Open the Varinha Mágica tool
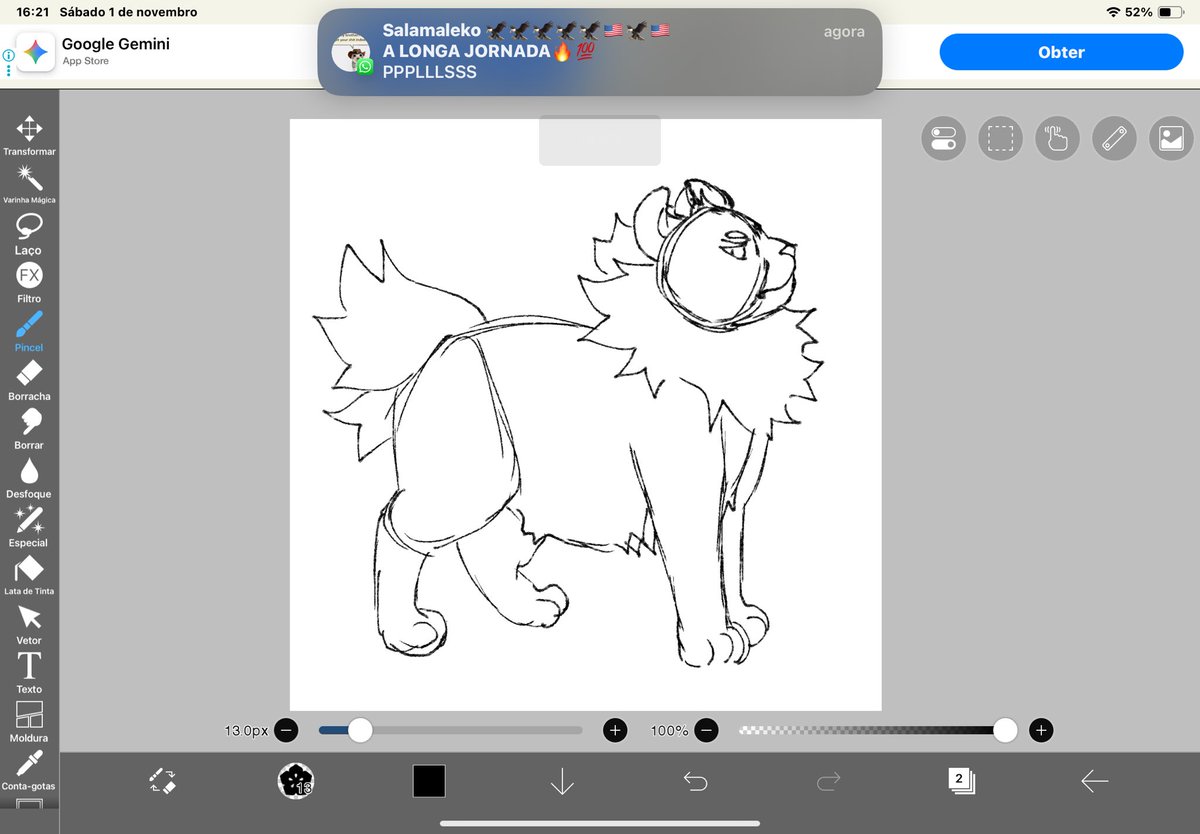This screenshot has height=834, width=1200. pyautogui.click(x=28, y=177)
